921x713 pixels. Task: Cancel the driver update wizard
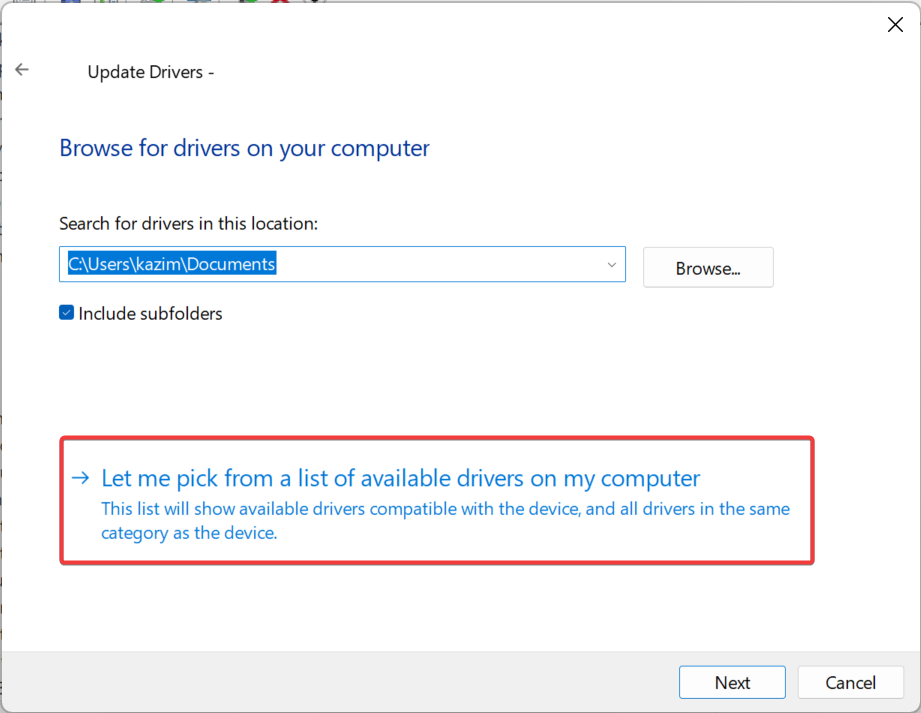click(x=850, y=682)
